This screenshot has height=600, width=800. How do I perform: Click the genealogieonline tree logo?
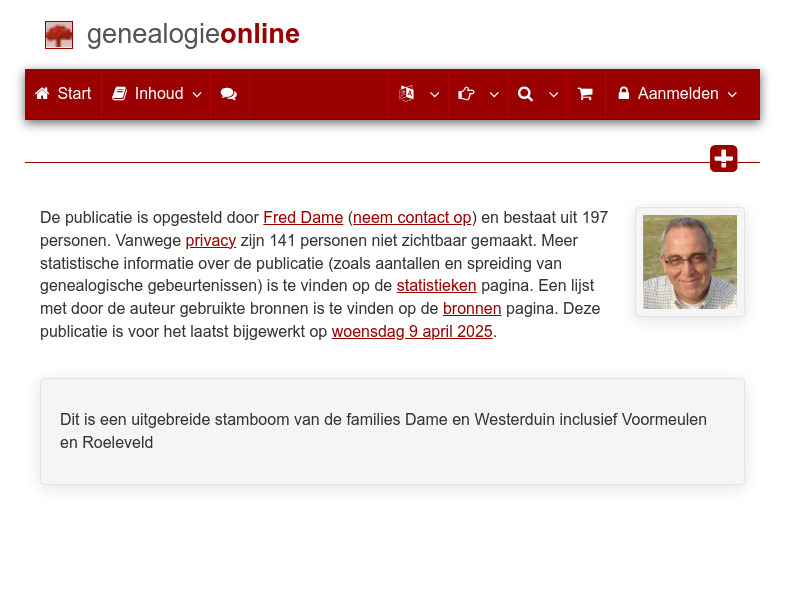click(59, 34)
